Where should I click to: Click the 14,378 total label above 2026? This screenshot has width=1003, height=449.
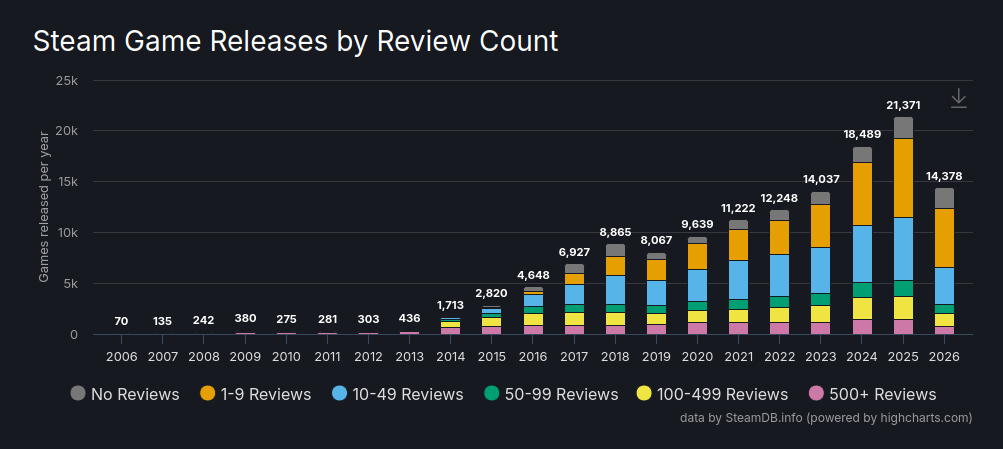944,176
